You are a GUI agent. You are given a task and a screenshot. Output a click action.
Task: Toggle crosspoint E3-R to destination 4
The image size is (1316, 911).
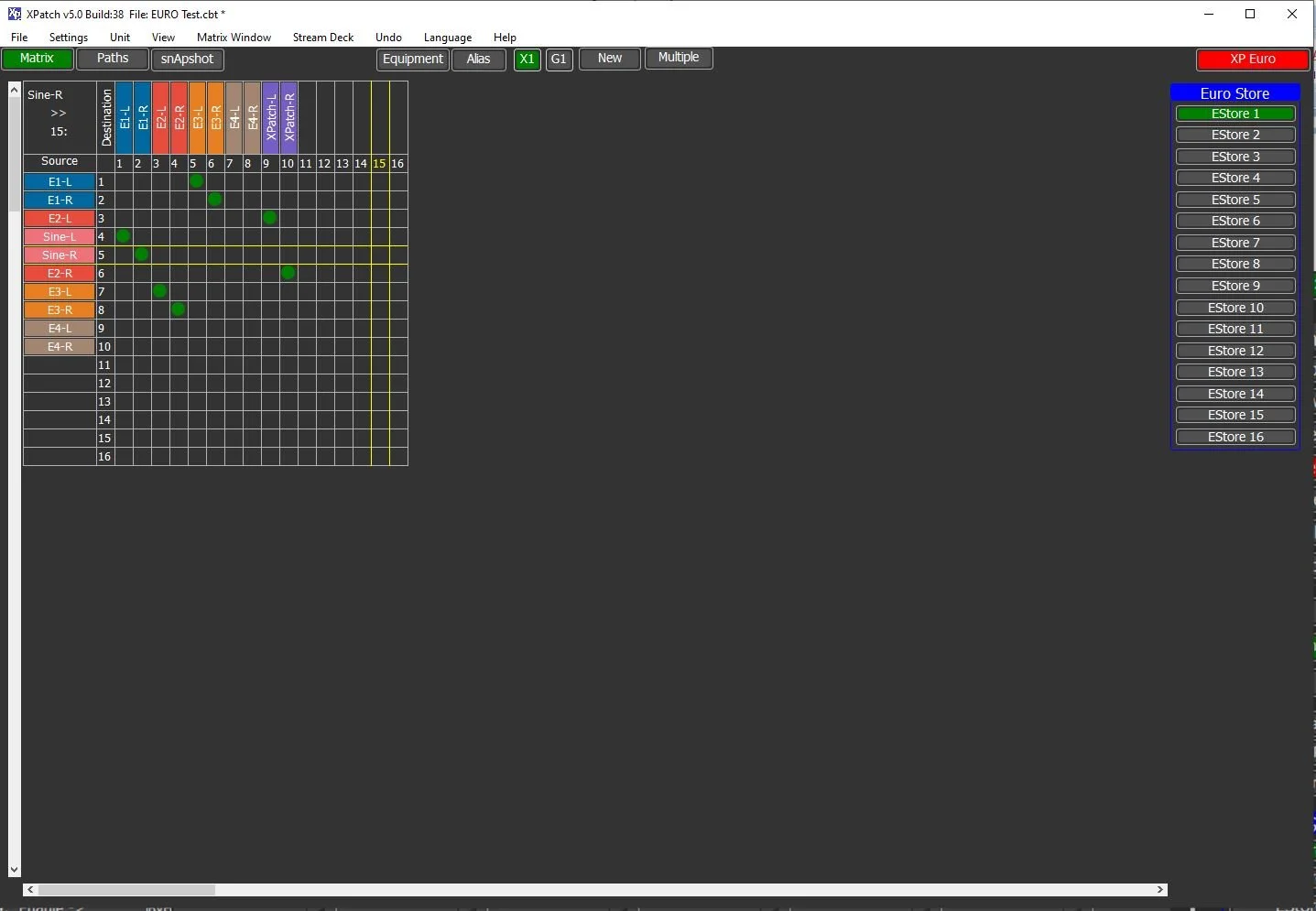[x=179, y=309]
